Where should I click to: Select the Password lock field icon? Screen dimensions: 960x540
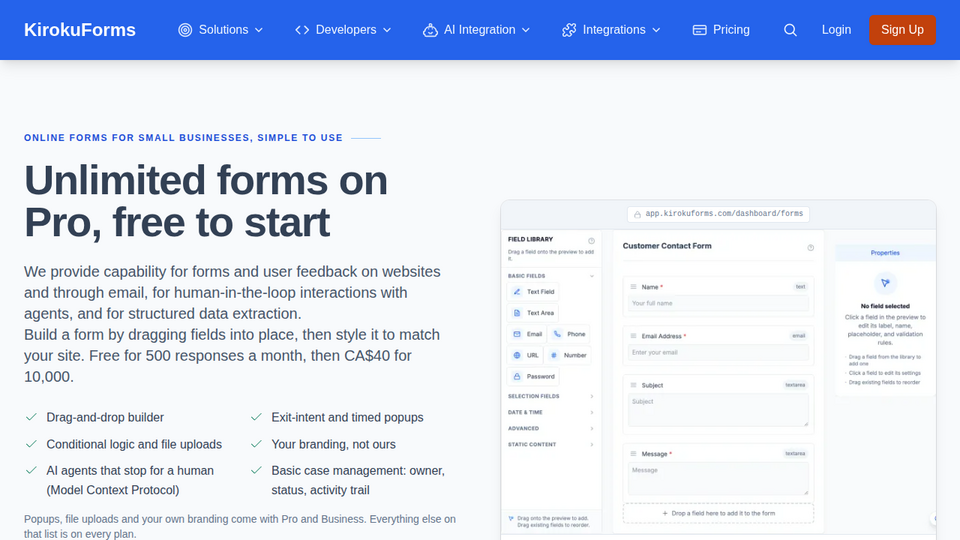[517, 377]
